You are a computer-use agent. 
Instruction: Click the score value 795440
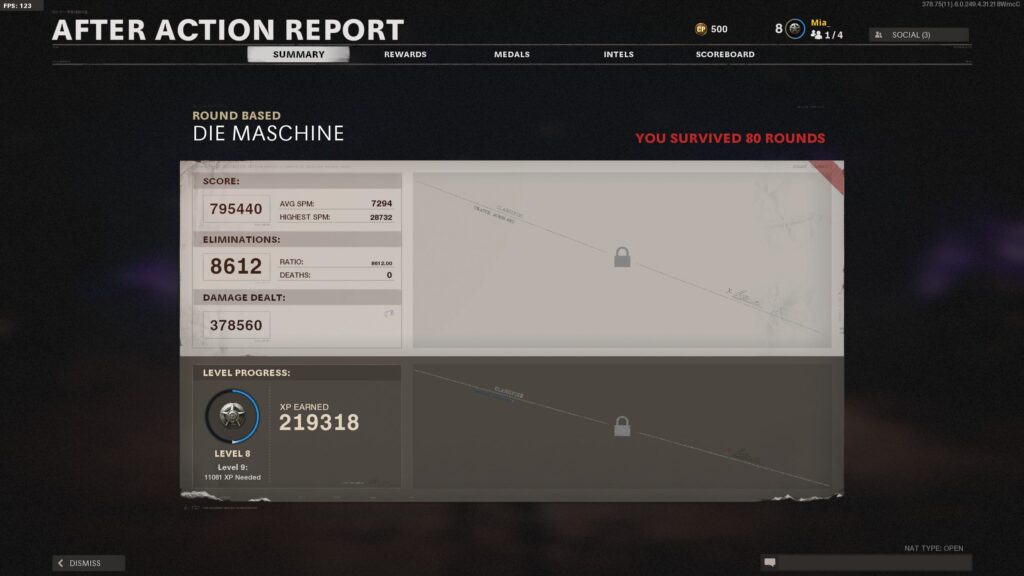click(236, 209)
